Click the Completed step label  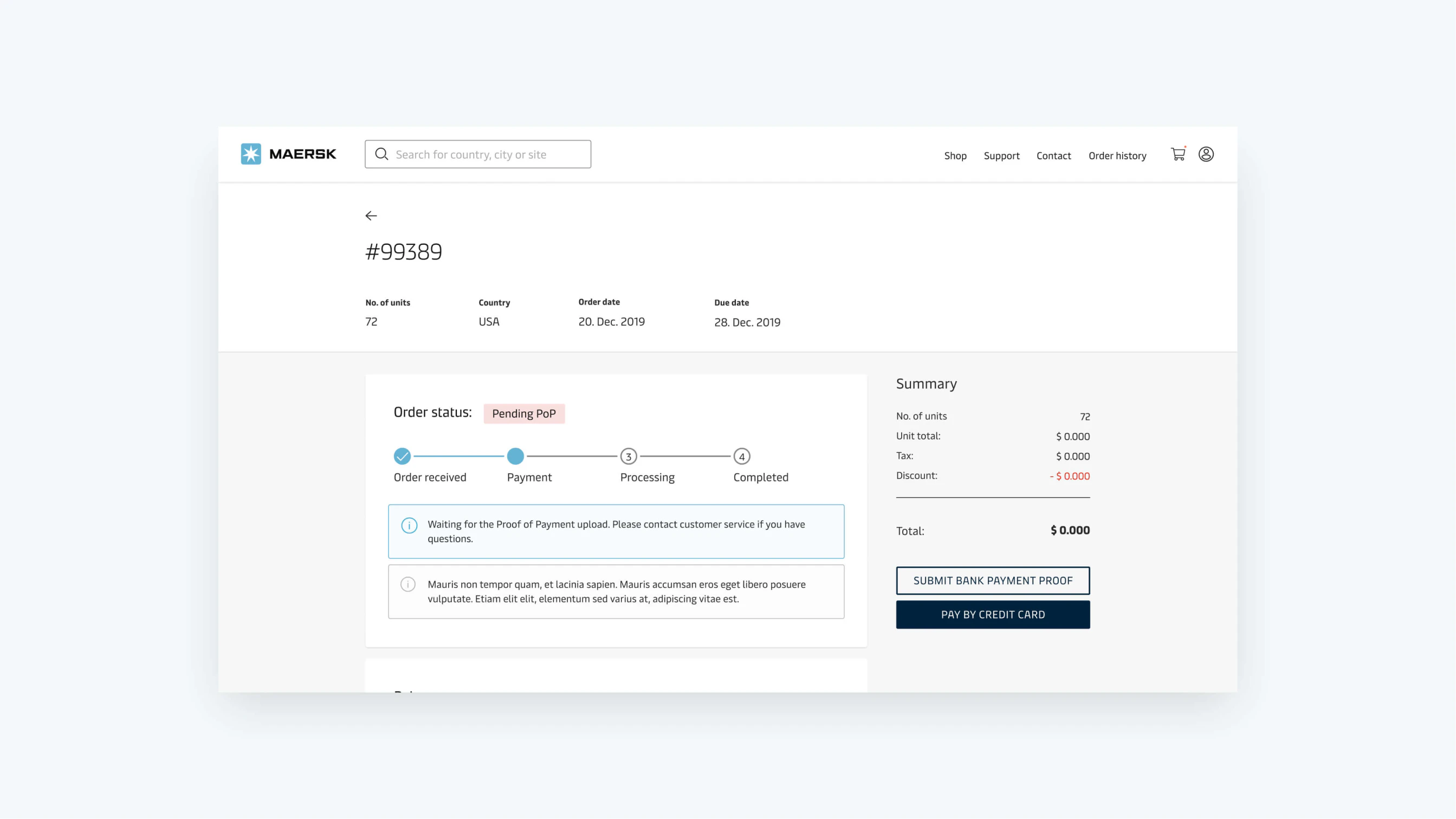click(761, 478)
